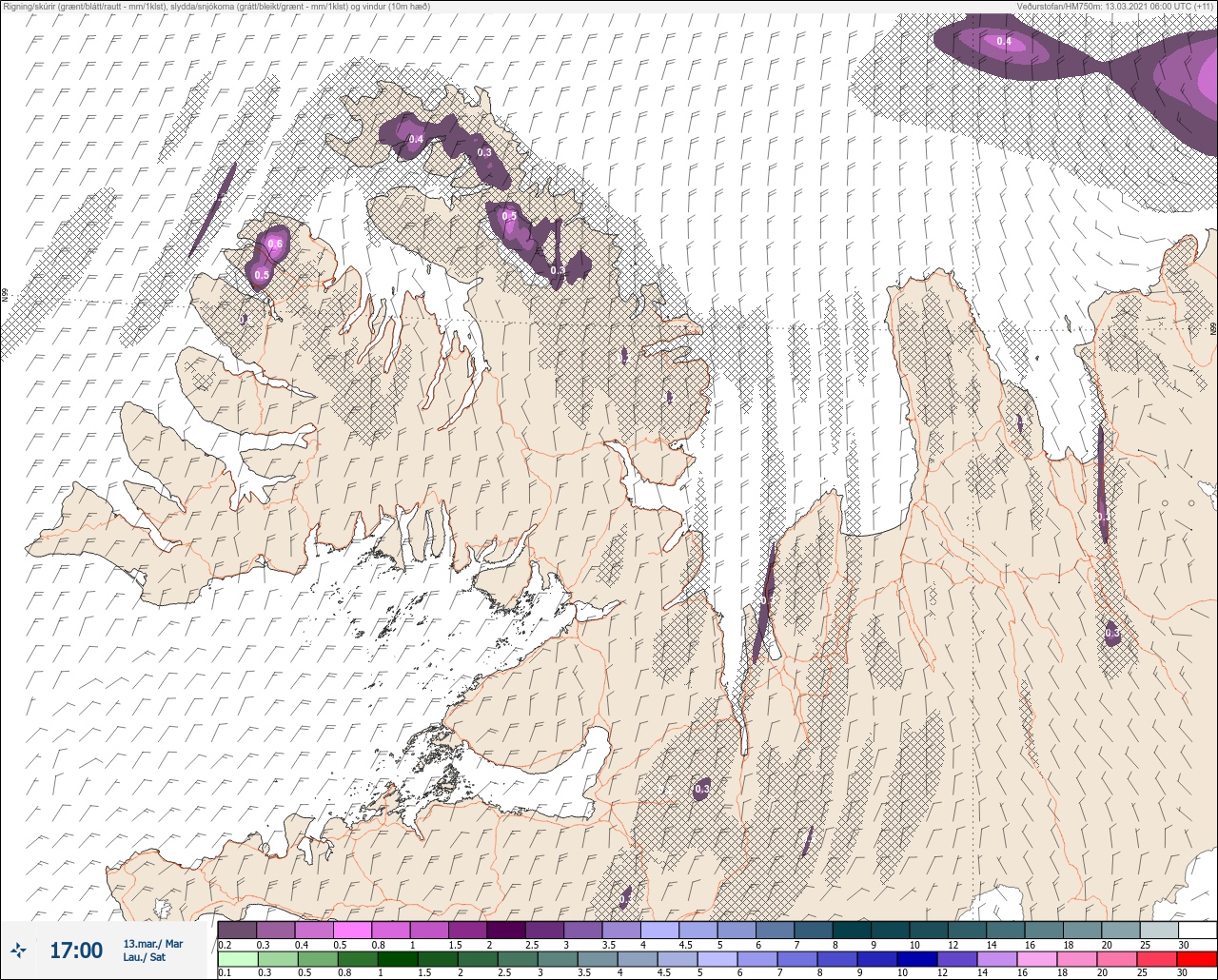Viewport: 1218px width, 980px height.
Task: Pick the upper legend swatch starting at 0.2
Action: pyautogui.click(x=237, y=930)
